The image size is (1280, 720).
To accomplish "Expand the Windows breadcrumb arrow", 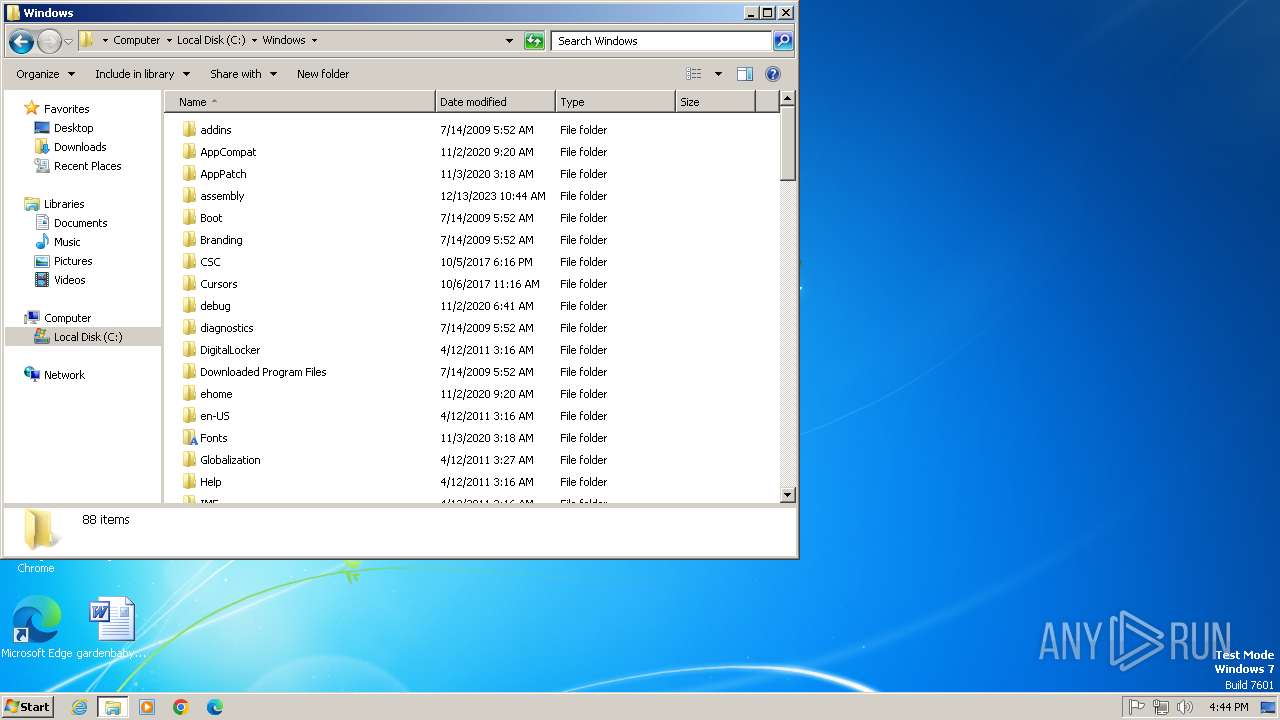I will click(314, 41).
